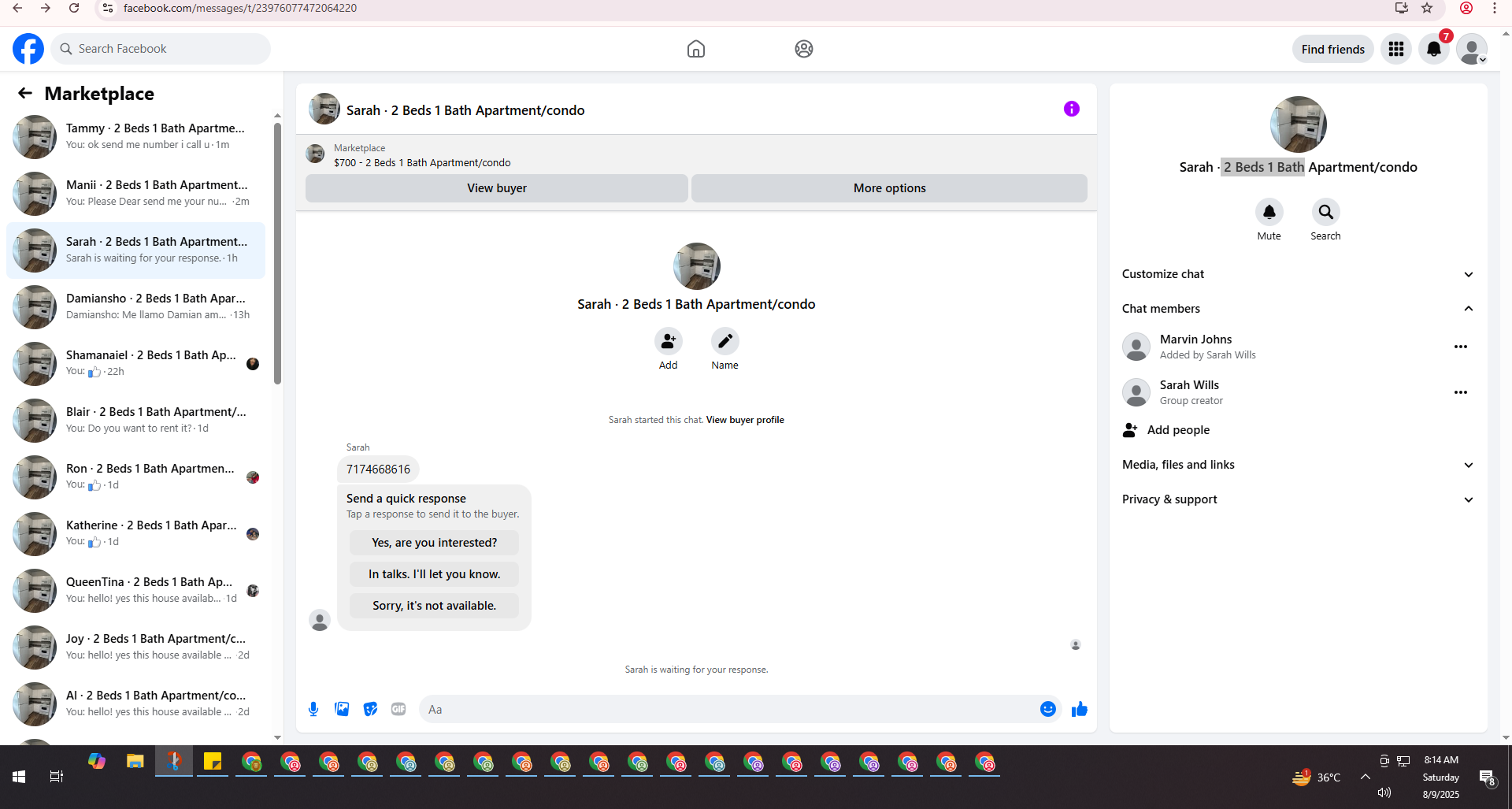This screenshot has height=809, width=1512.
Task: Click Sarah's listing photo in right panel
Action: [1299, 124]
